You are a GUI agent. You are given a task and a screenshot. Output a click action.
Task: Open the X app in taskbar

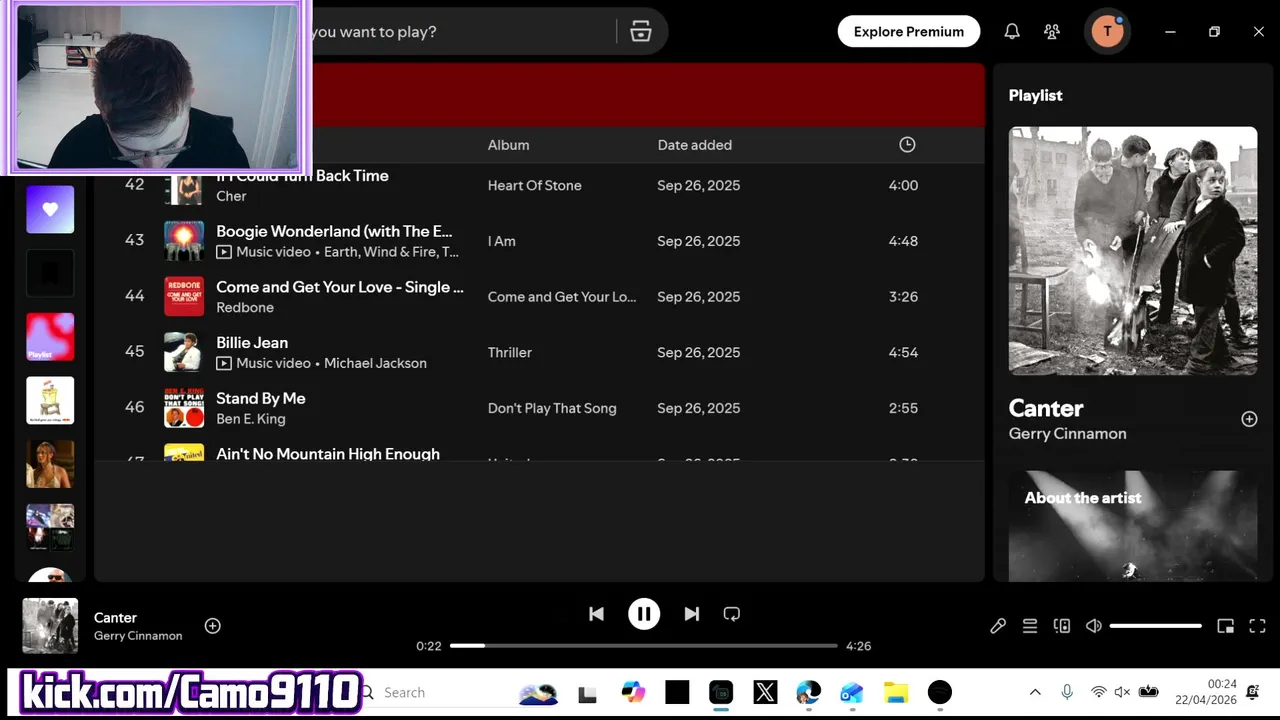[765, 692]
